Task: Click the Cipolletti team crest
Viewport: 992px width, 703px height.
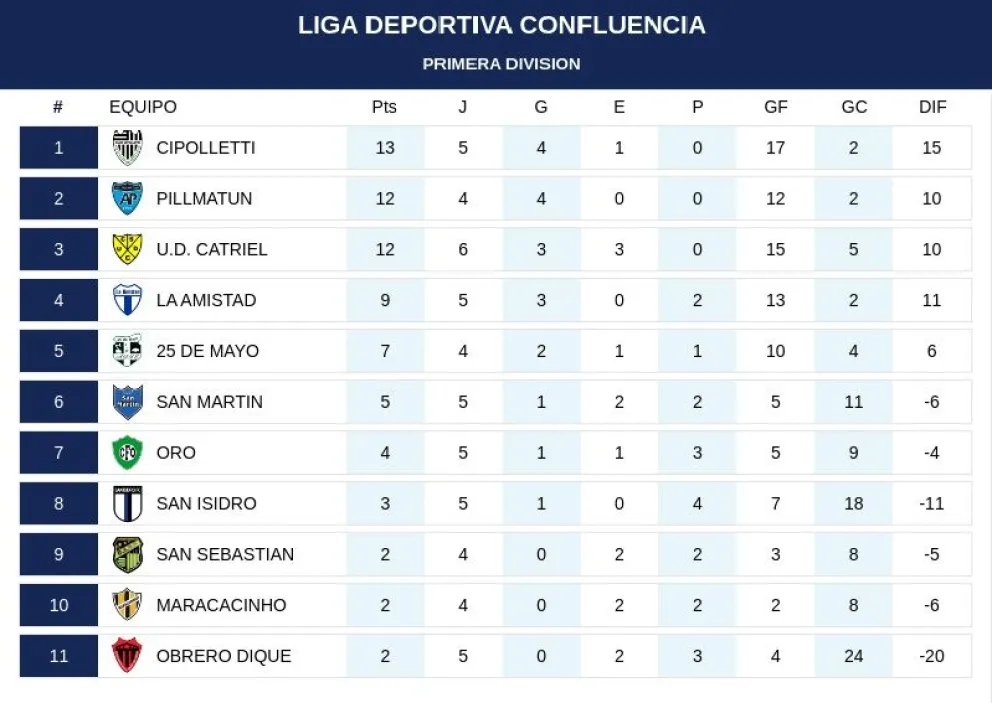Action: click(x=127, y=148)
